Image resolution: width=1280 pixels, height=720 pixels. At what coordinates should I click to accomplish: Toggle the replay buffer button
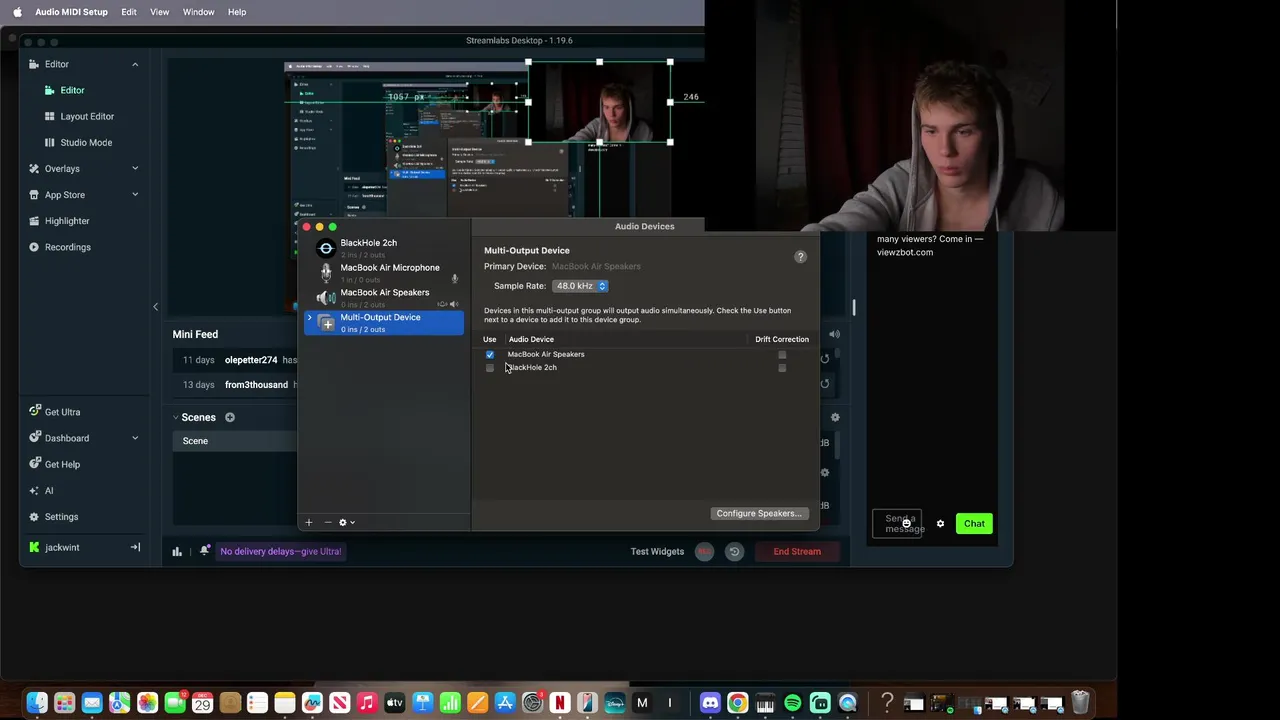(x=734, y=551)
